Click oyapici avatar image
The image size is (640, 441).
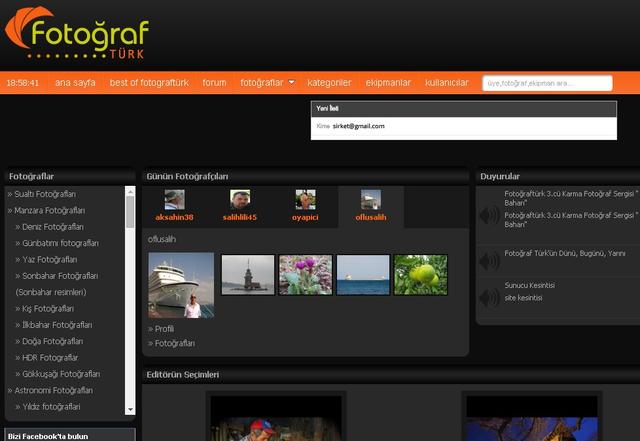click(305, 199)
